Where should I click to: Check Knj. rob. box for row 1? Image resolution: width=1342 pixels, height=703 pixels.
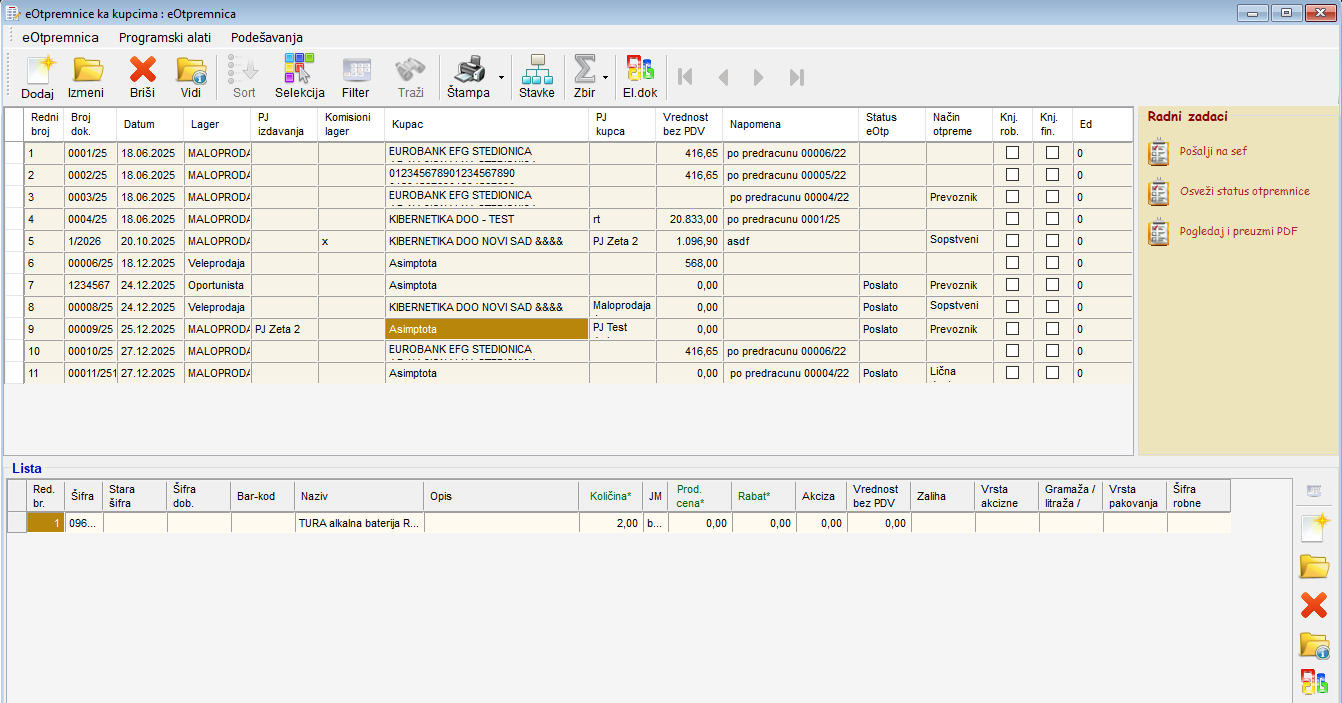[1012, 153]
